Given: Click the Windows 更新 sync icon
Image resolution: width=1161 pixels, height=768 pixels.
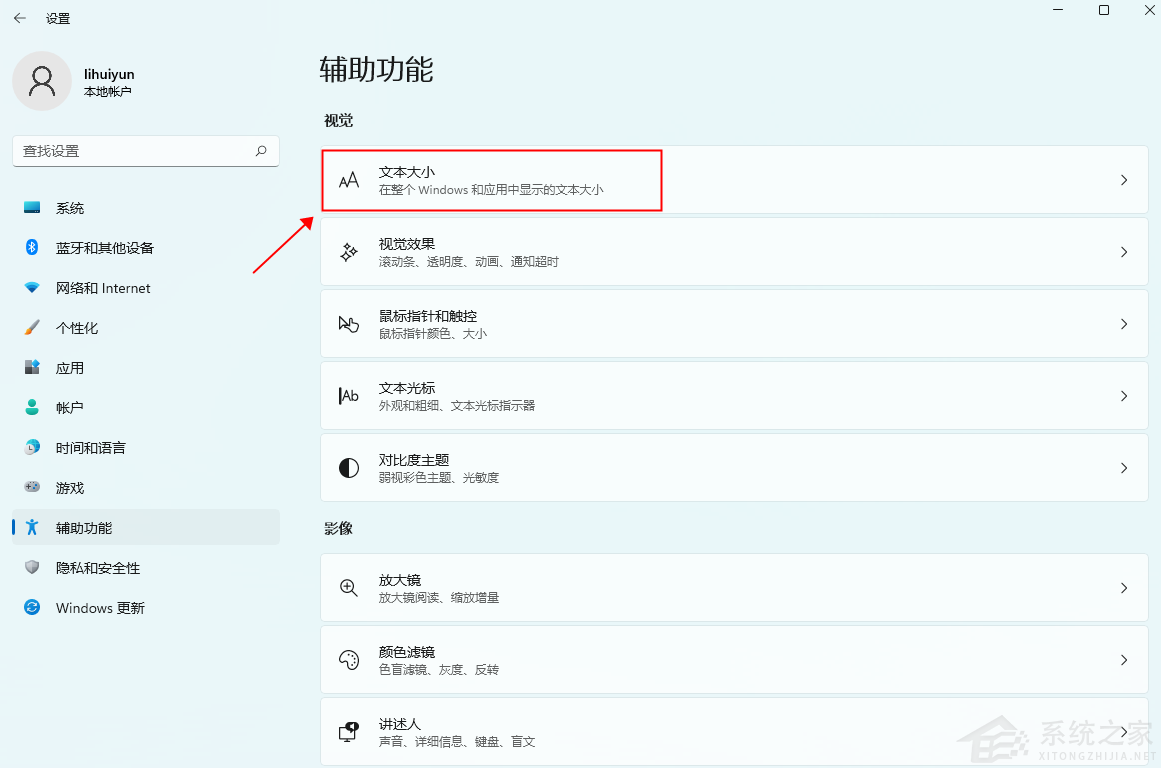Looking at the screenshot, I should (x=32, y=607).
